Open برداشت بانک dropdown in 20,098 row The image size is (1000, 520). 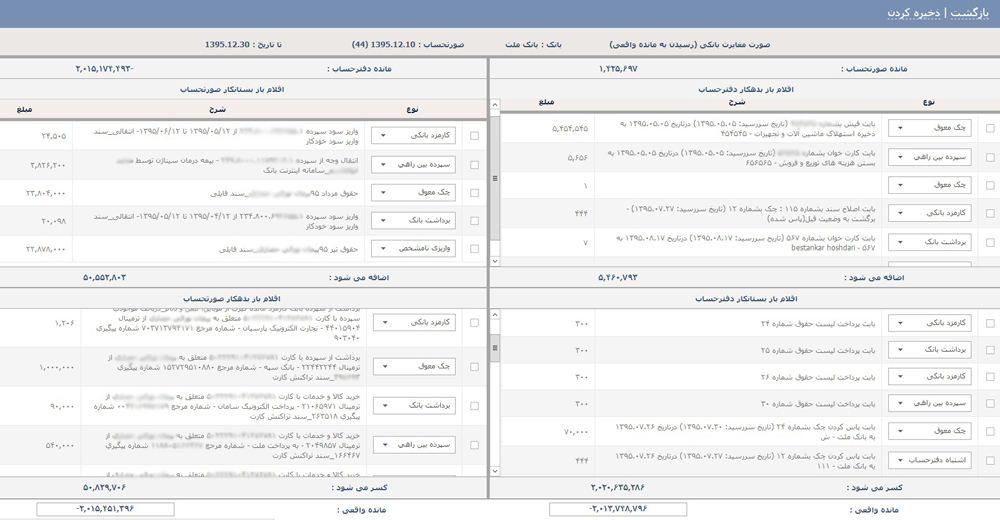tap(413, 221)
